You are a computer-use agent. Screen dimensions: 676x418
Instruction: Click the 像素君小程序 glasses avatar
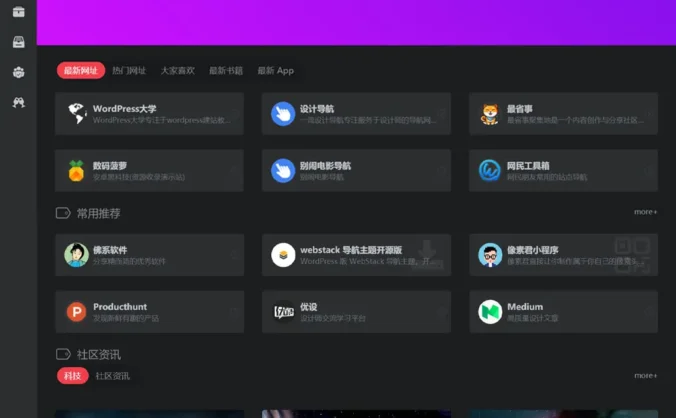tap(490, 255)
